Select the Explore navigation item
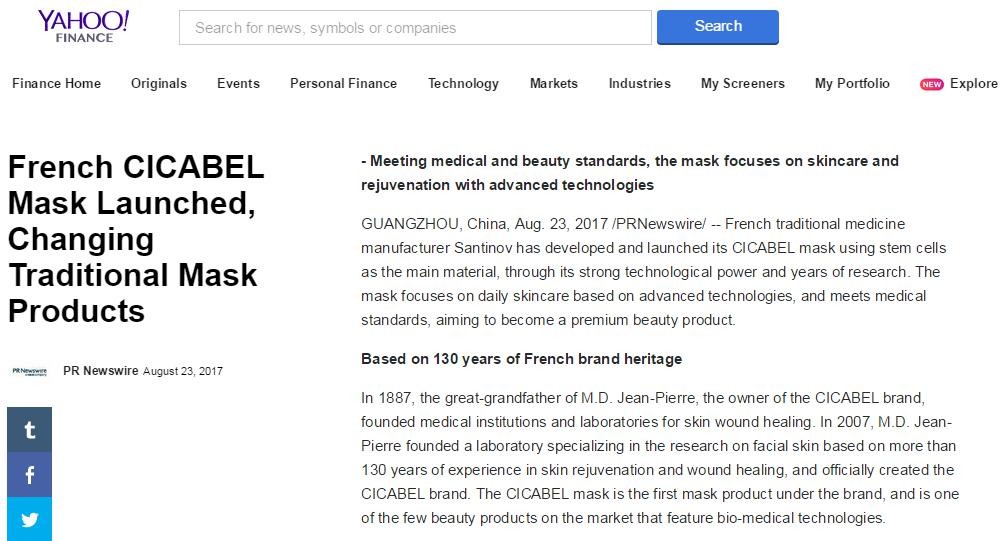 974,84
